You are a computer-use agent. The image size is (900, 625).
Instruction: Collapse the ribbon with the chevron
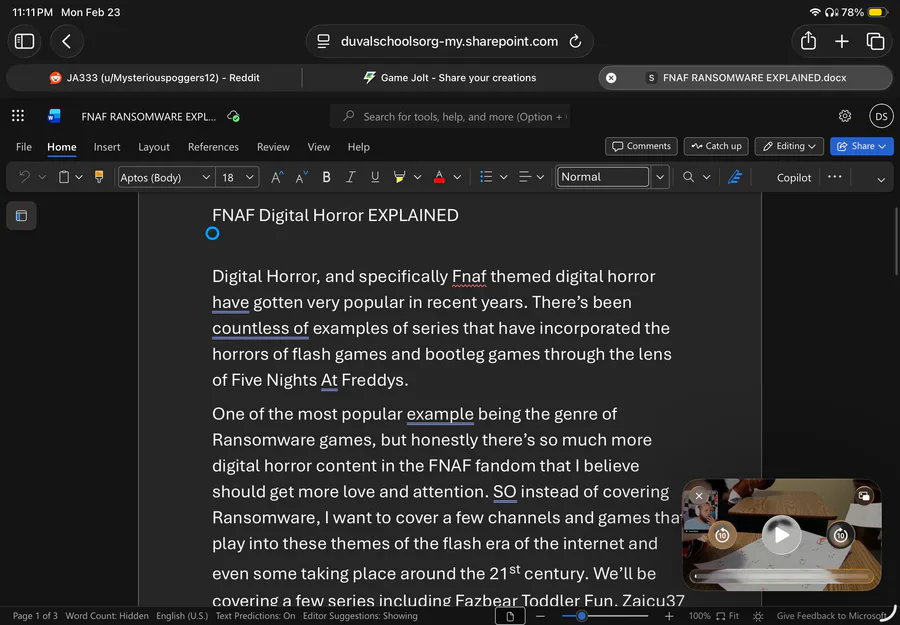tap(880, 180)
